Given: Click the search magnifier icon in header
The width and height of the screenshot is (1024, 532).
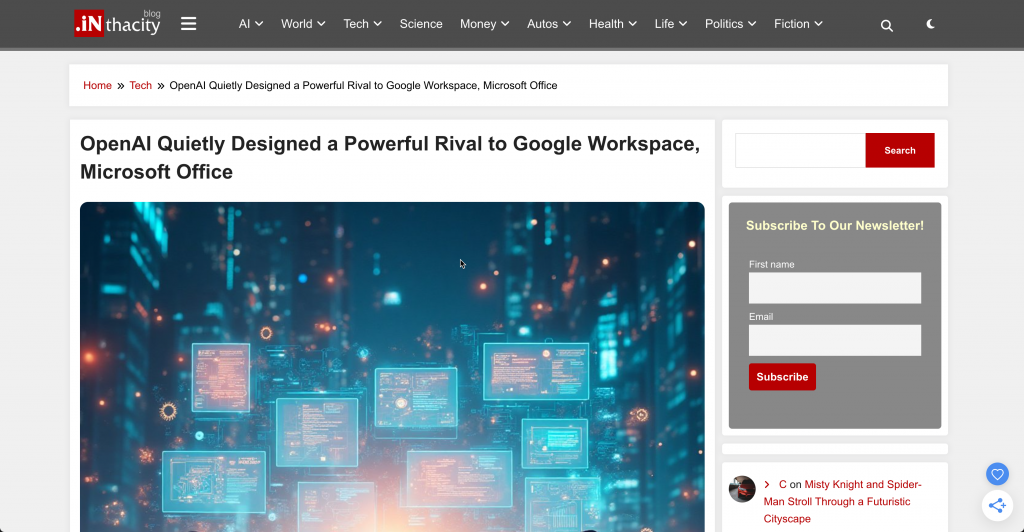Looking at the screenshot, I should click(886, 25).
